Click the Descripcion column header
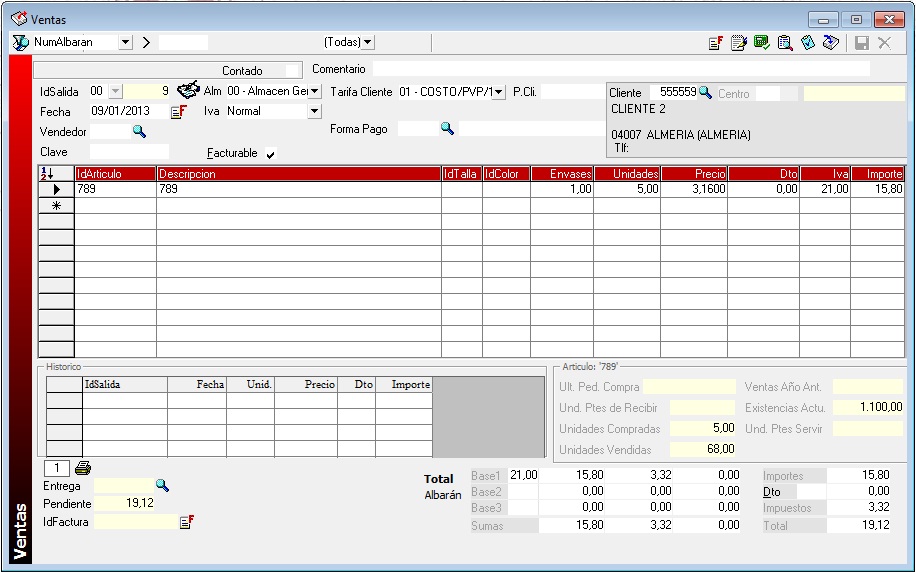916x572 pixels. tap(299, 174)
